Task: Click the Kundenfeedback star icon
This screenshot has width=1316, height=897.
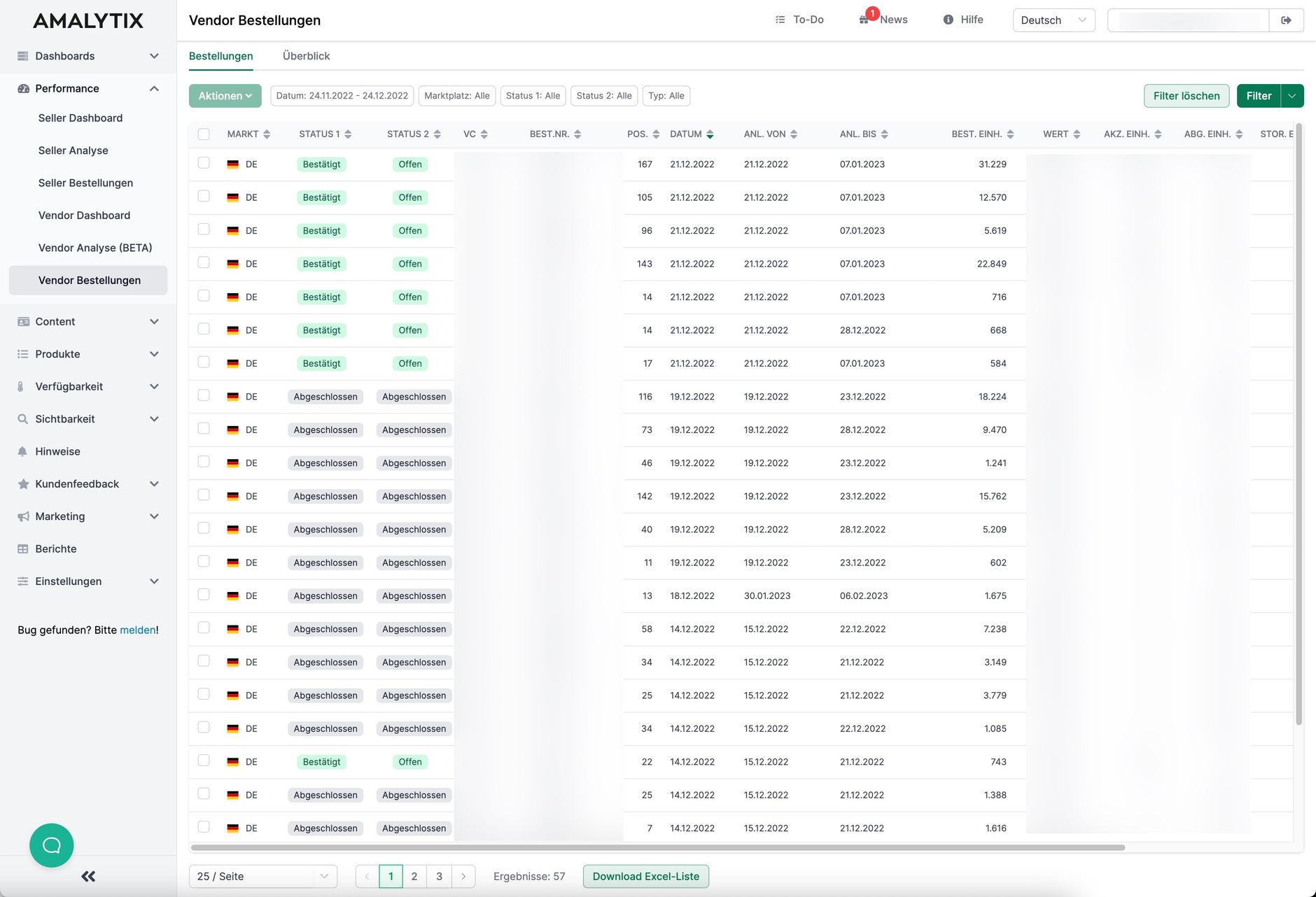Action: pos(23,484)
